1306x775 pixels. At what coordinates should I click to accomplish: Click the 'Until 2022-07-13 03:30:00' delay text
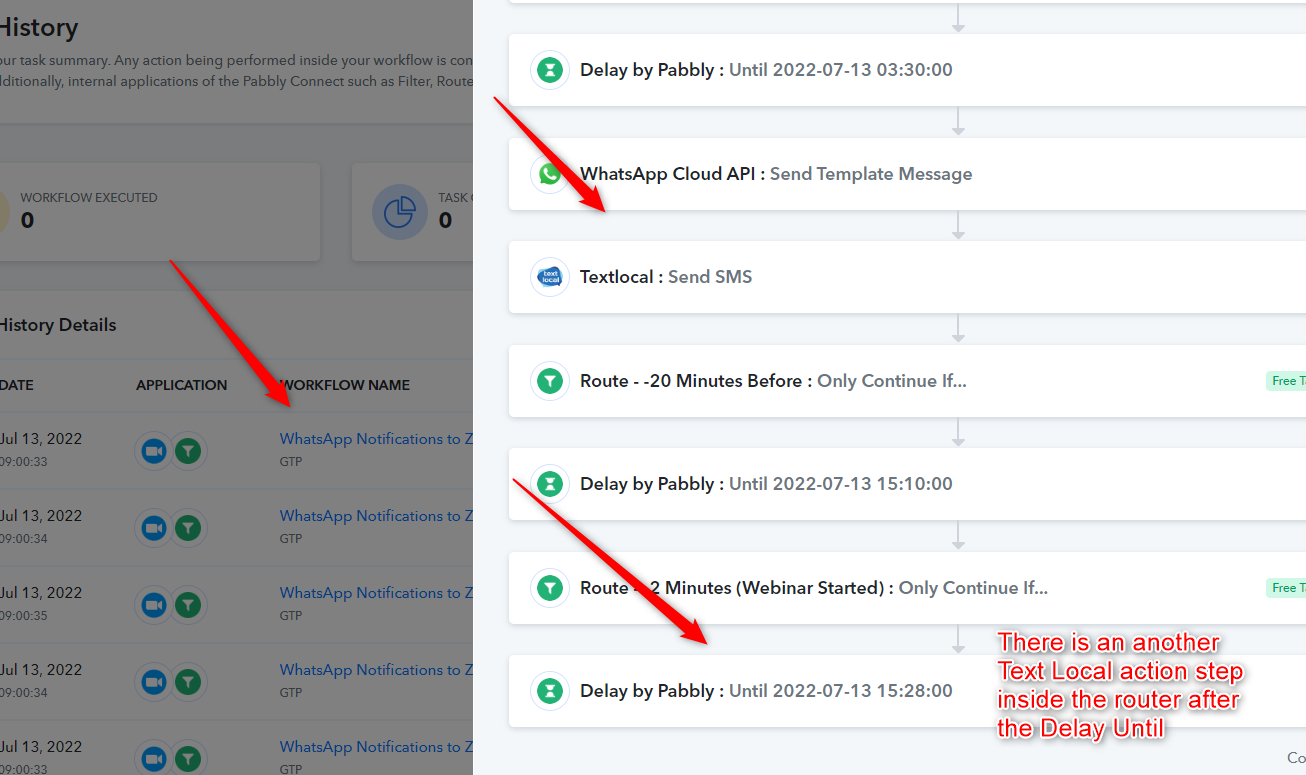pyautogui.click(x=841, y=70)
